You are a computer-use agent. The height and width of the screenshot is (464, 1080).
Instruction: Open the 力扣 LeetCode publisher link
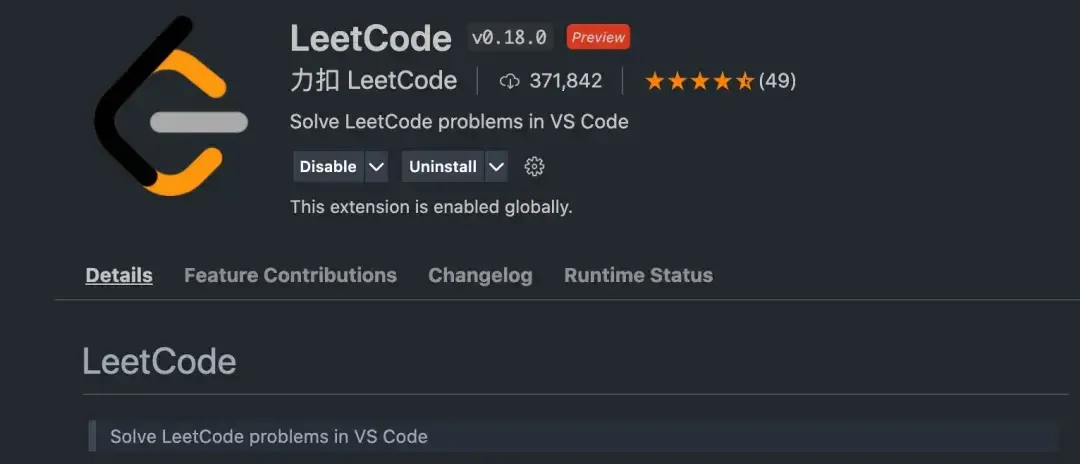373,81
